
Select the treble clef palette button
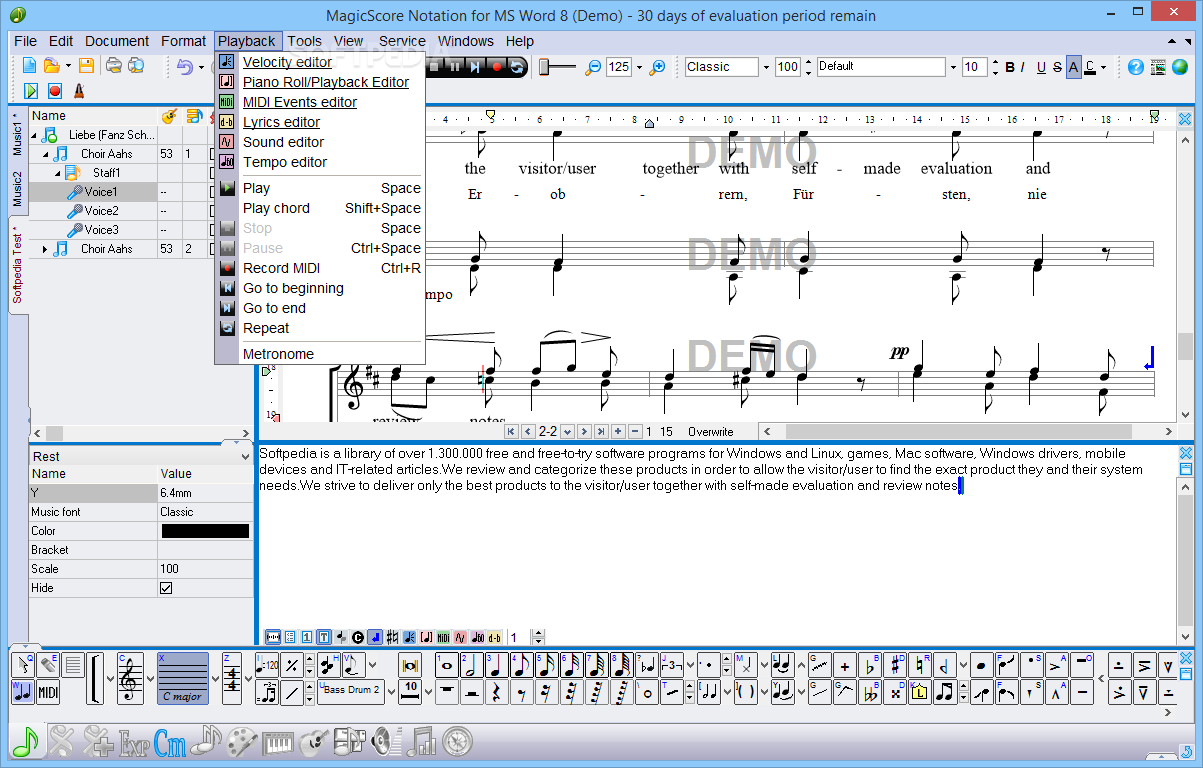coord(130,680)
